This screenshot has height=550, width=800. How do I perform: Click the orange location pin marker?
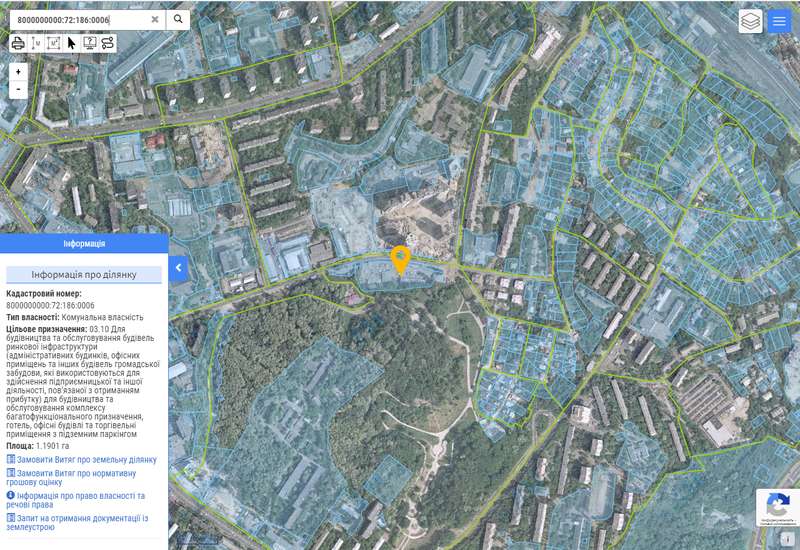tap(400, 258)
